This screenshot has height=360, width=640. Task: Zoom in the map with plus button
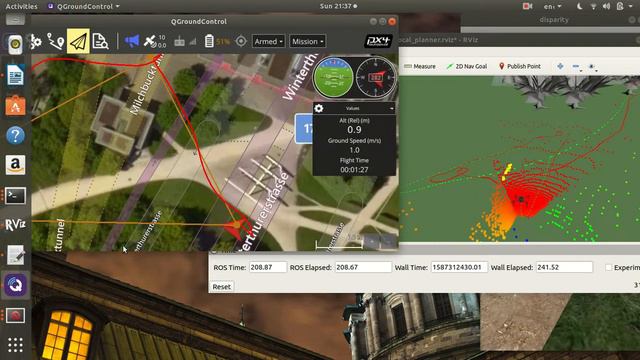click(371, 241)
